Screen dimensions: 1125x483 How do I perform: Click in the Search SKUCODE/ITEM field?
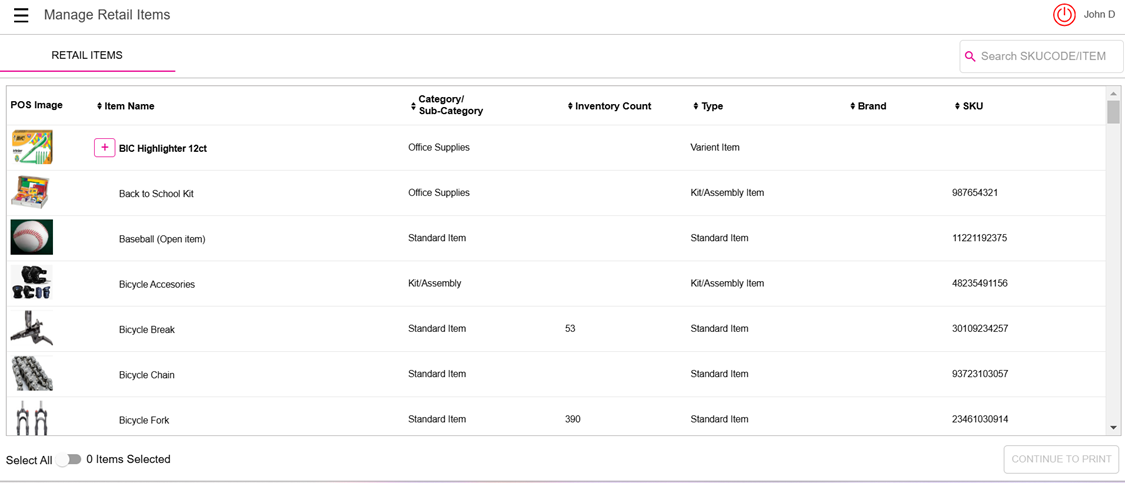[x=1045, y=57]
